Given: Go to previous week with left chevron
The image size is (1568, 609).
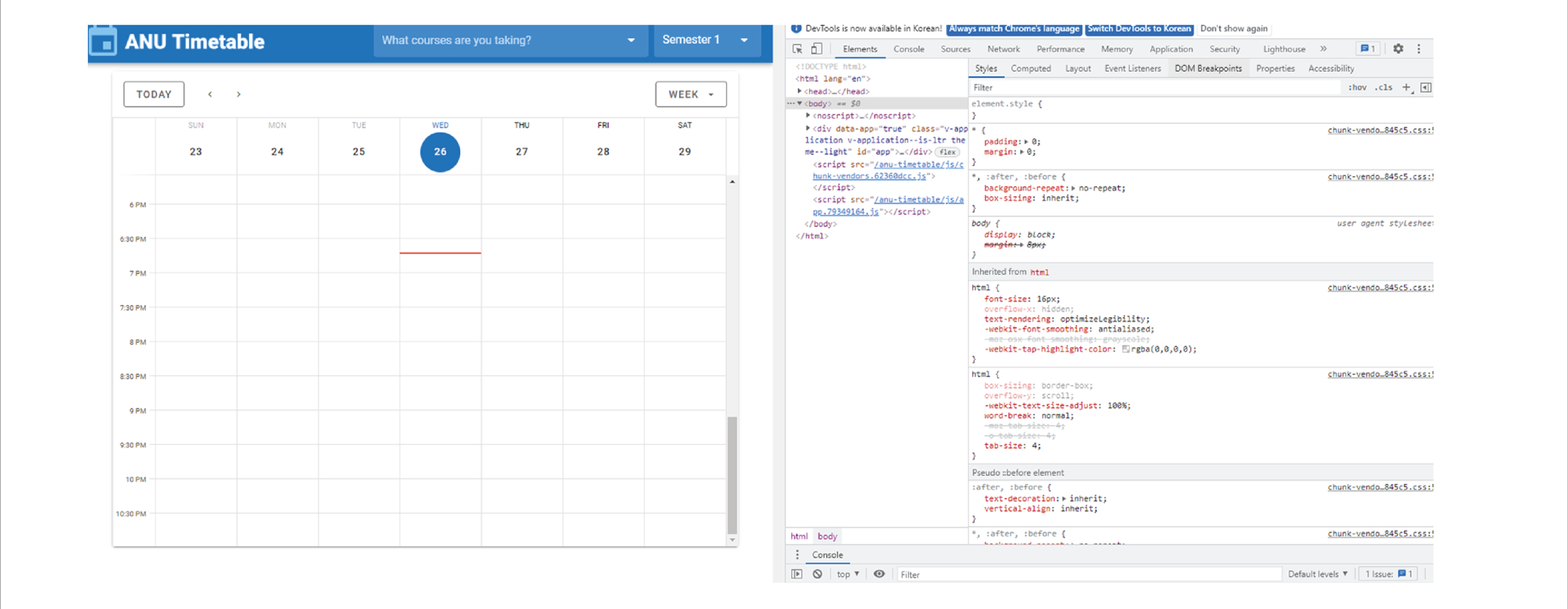Looking at the screenshot, I should [x=210, y=95].
